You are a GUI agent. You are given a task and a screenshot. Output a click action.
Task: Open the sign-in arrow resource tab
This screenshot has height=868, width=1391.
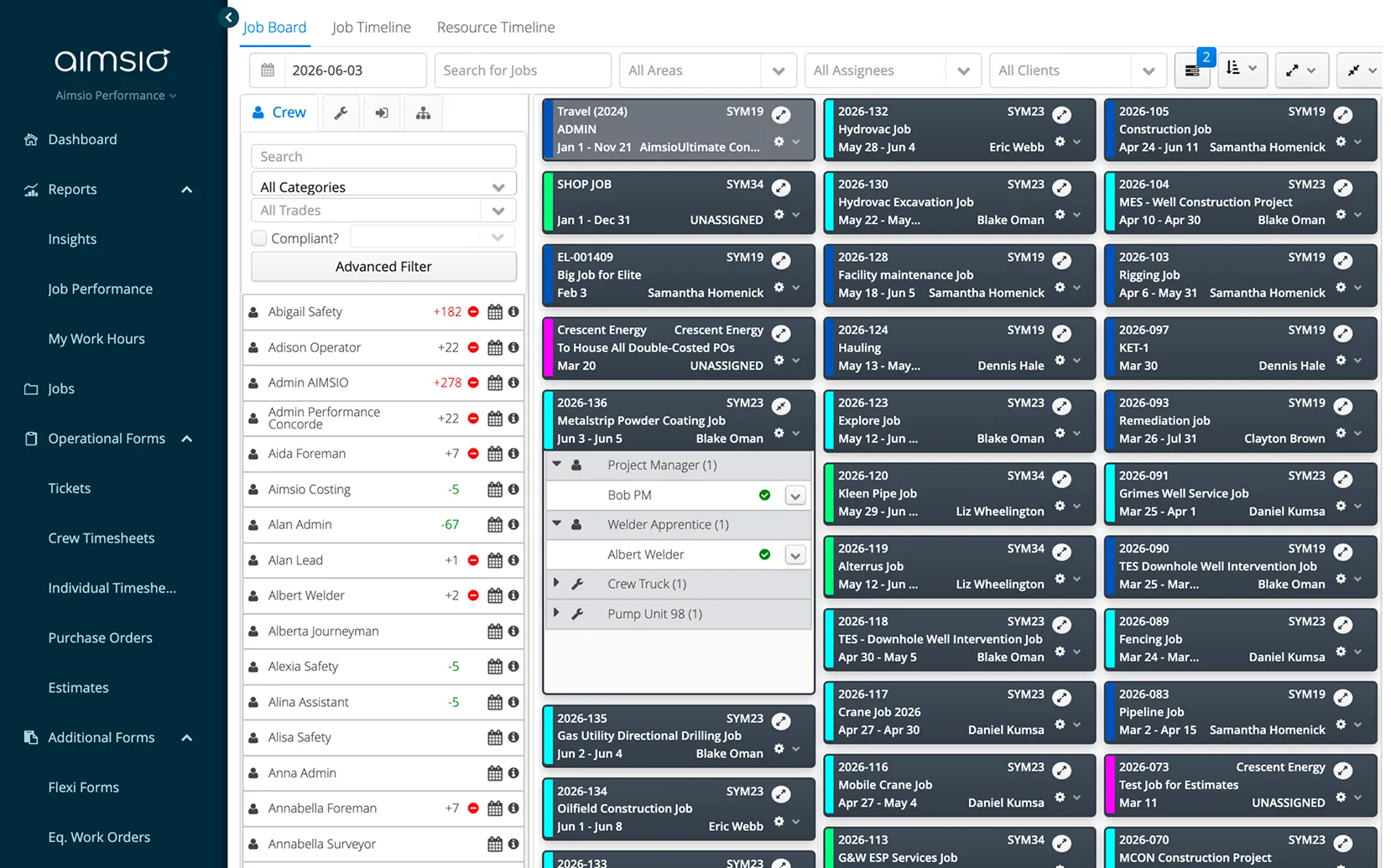pos(382,113)
